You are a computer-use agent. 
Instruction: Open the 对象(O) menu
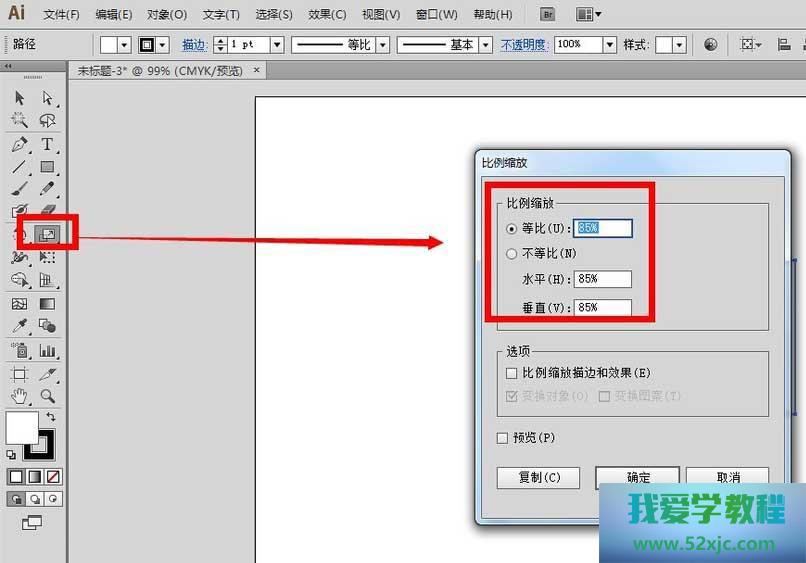[166, 15]
